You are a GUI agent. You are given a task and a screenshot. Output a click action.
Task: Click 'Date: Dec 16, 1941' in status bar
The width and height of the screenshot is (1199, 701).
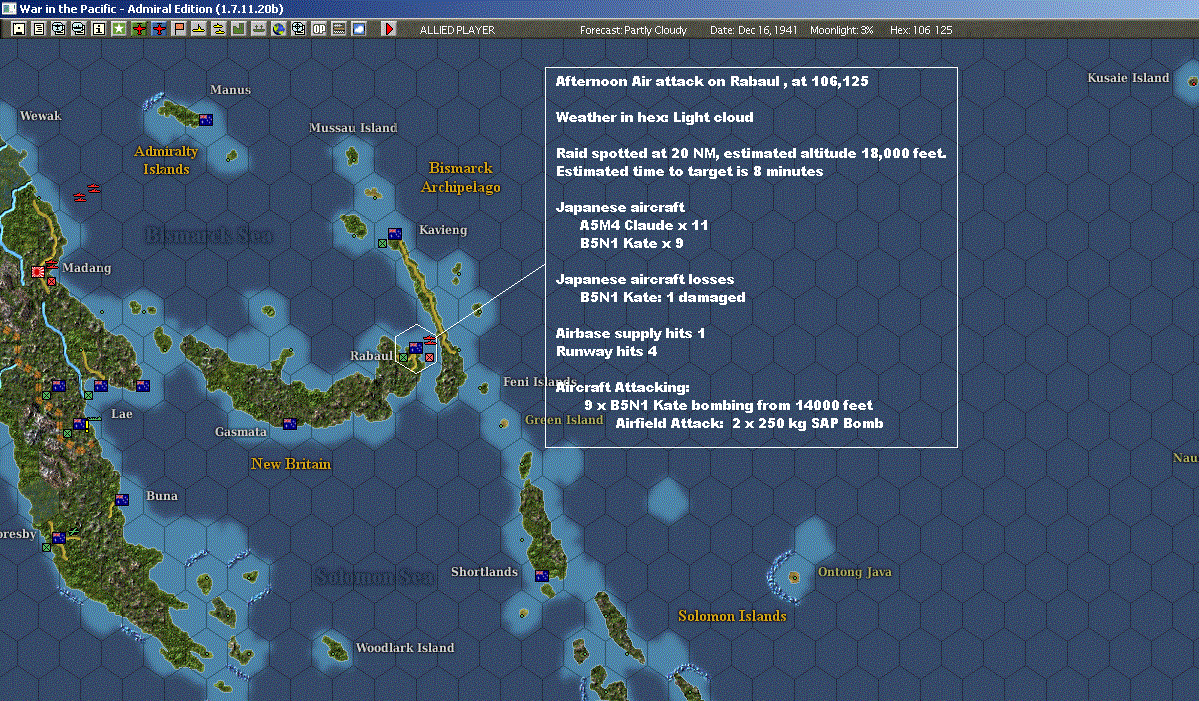(x=753, y=30)
